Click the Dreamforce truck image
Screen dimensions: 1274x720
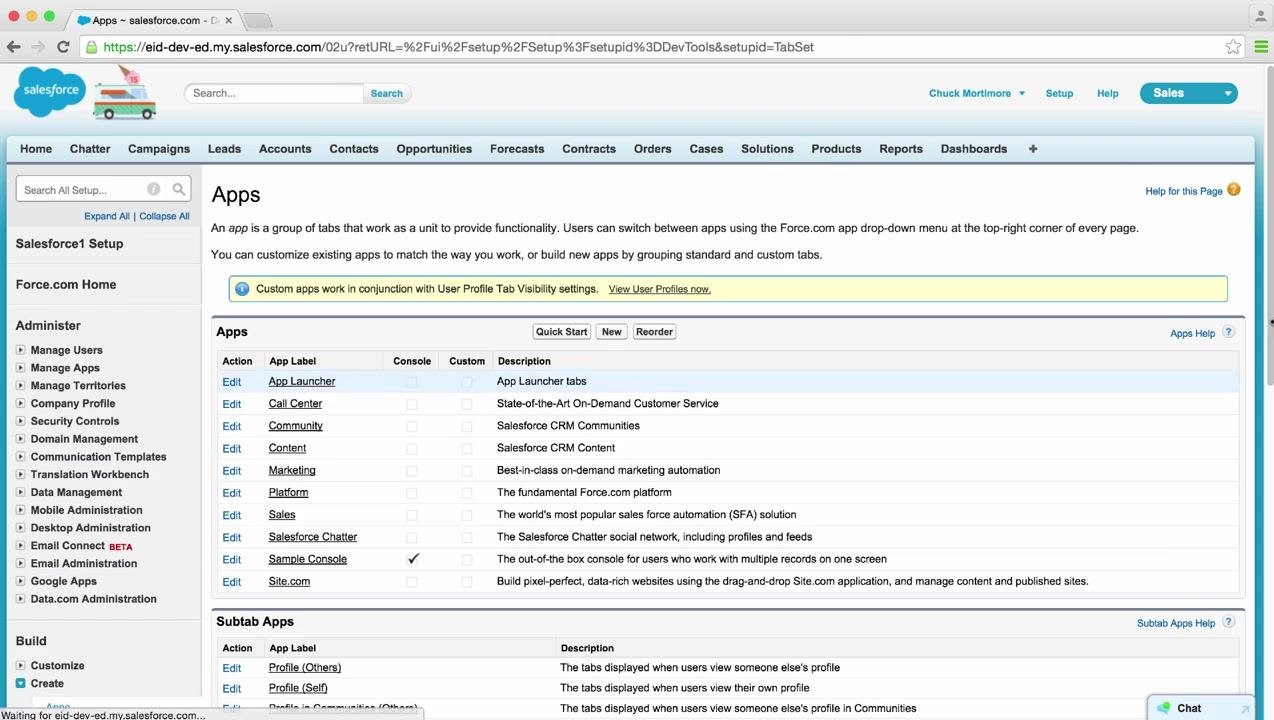click(x=125, y=93)
